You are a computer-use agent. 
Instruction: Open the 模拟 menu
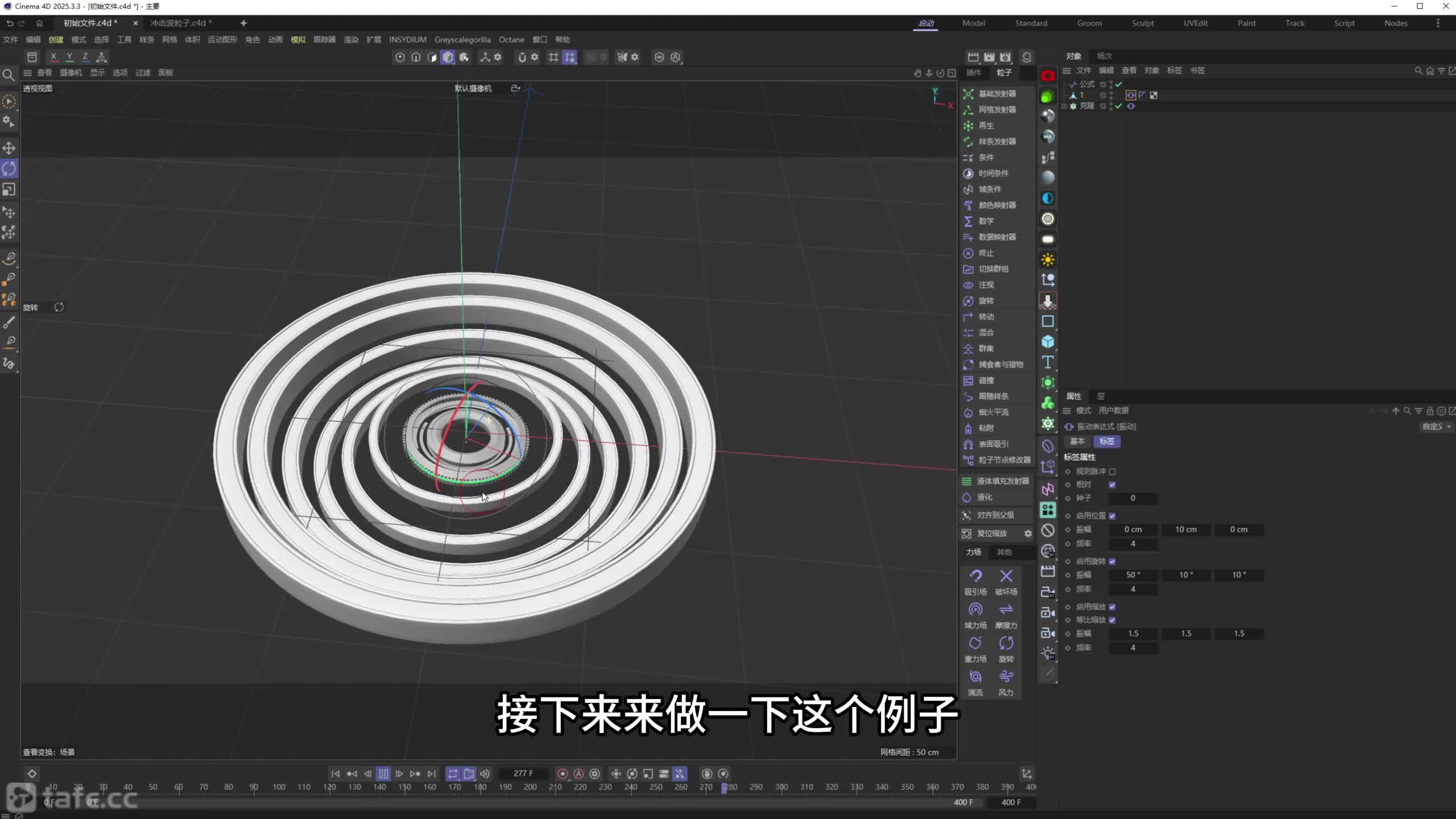[298, 40]
